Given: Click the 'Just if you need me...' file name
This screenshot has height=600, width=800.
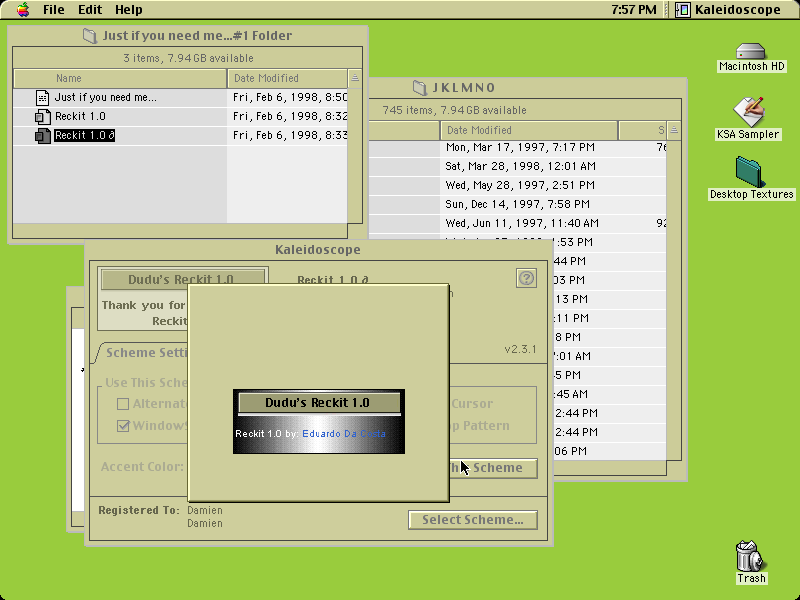Looking at the screenshot, I should [x=106, y=97].
